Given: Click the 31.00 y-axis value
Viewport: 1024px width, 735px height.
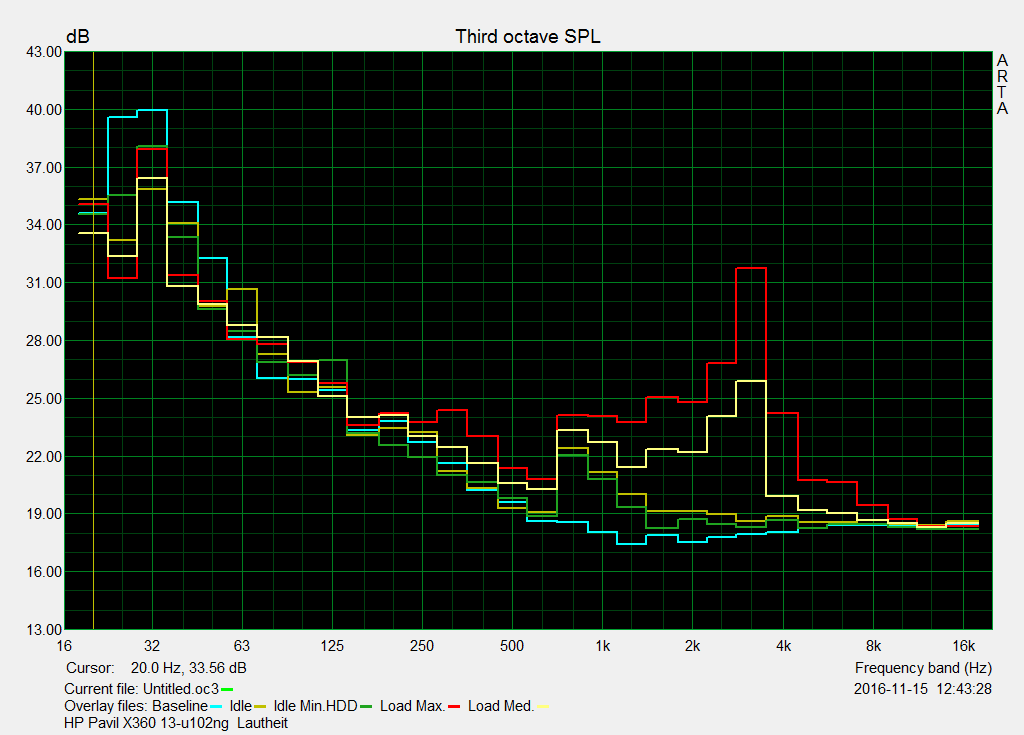Looking at the screenshot, I should coord(44,283).
